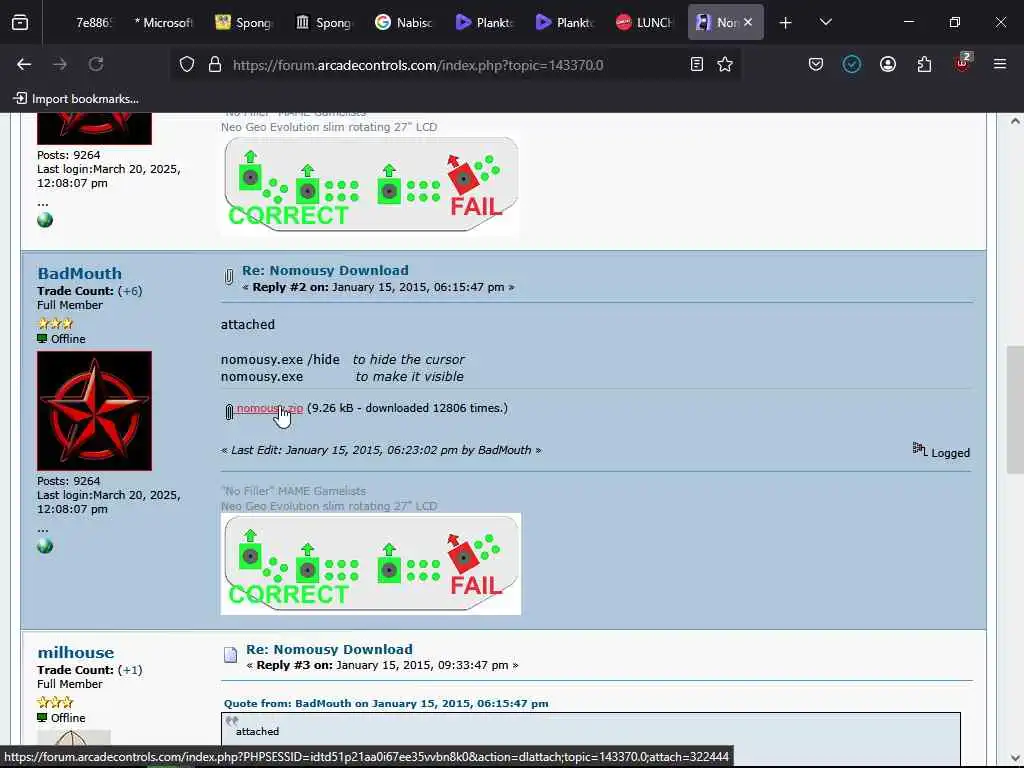Switch to the first Spong tab

click(244, 22)
